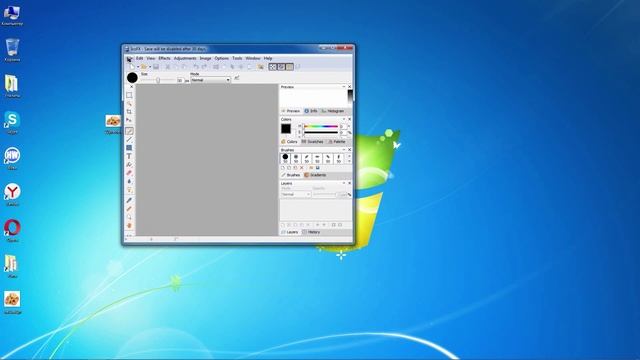Click the black brush preview circle

coord(132,78)
